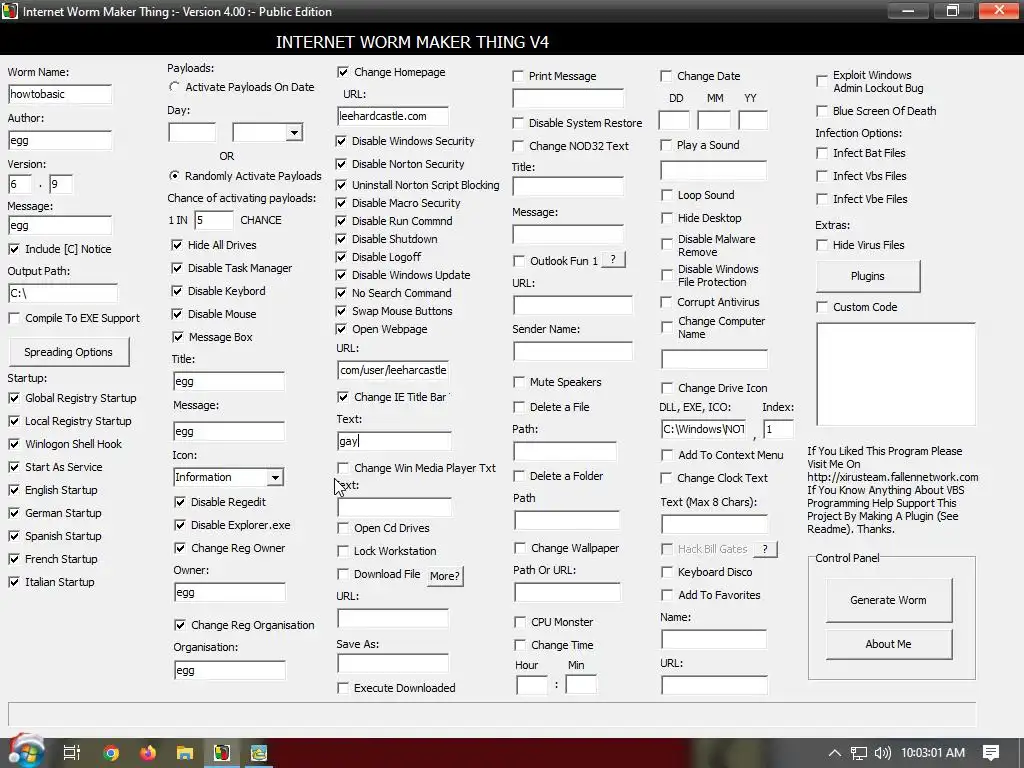Open the volume control tray icon

(x=882, y=753)
